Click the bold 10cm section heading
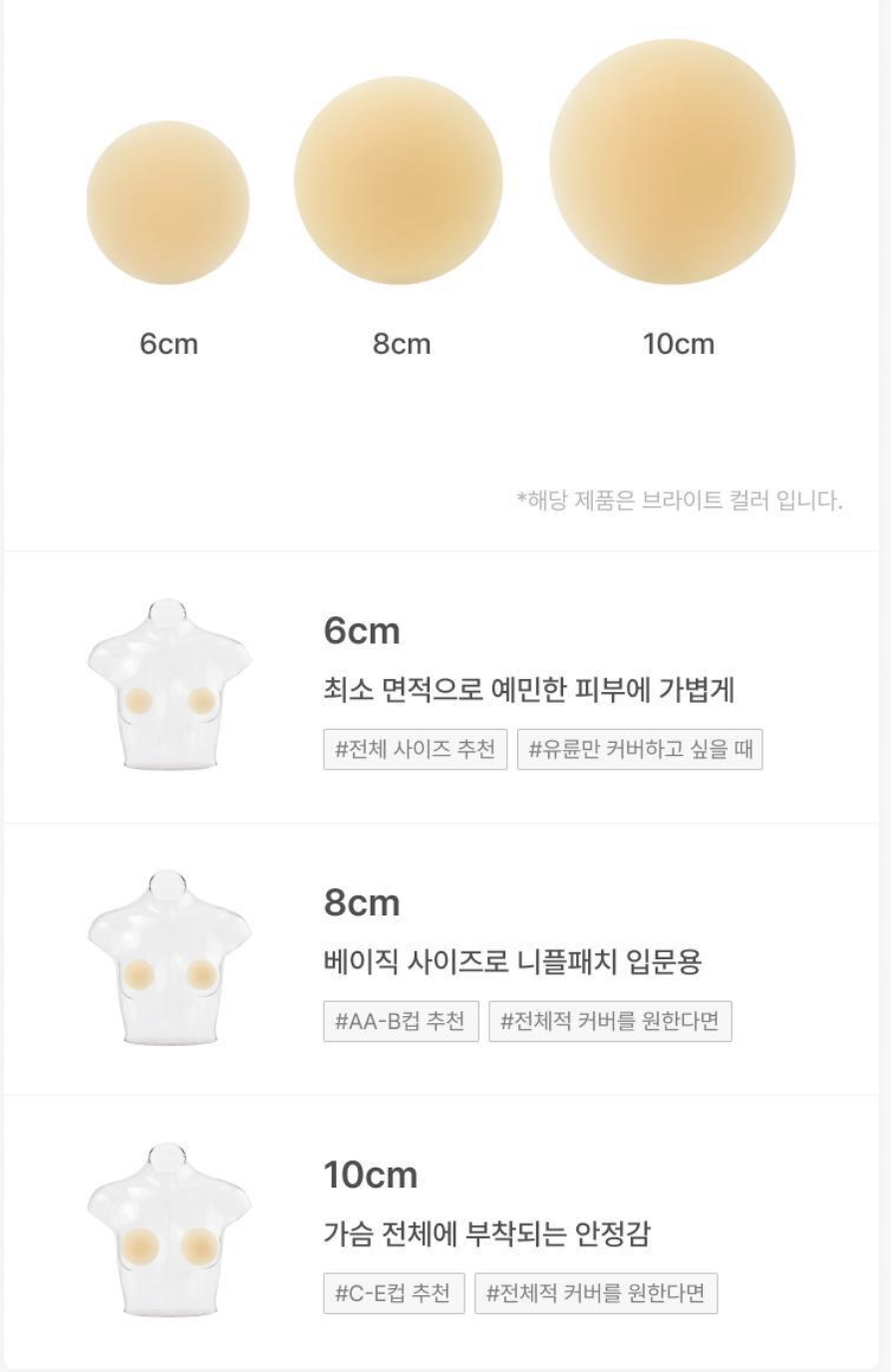The height and width of the screenshot is (1372, 891). [371, 1176]
